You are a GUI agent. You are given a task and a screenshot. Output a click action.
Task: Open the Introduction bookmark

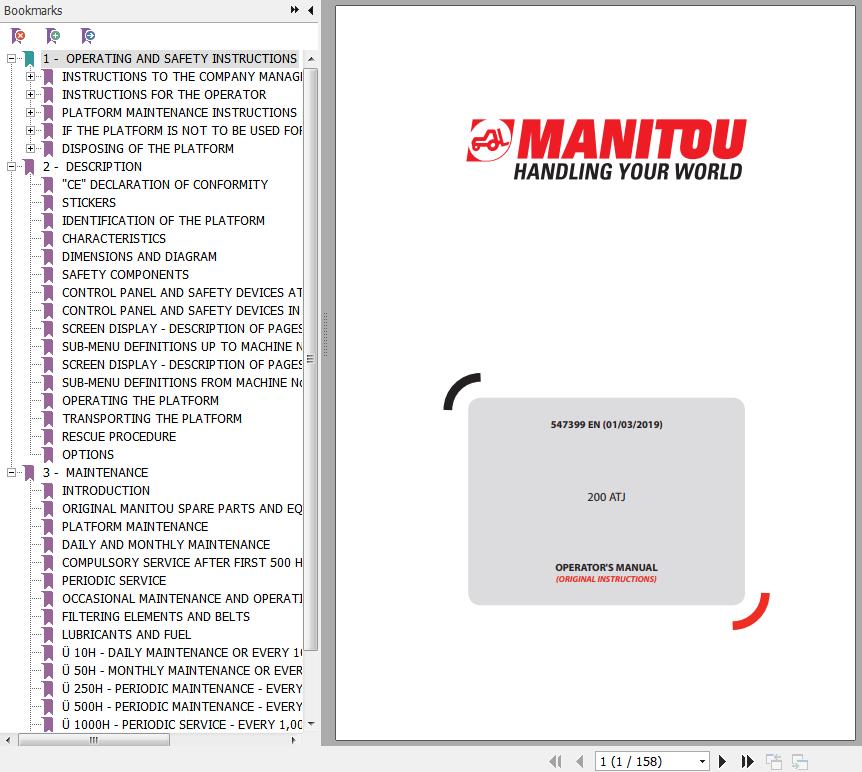coord(106,490)
